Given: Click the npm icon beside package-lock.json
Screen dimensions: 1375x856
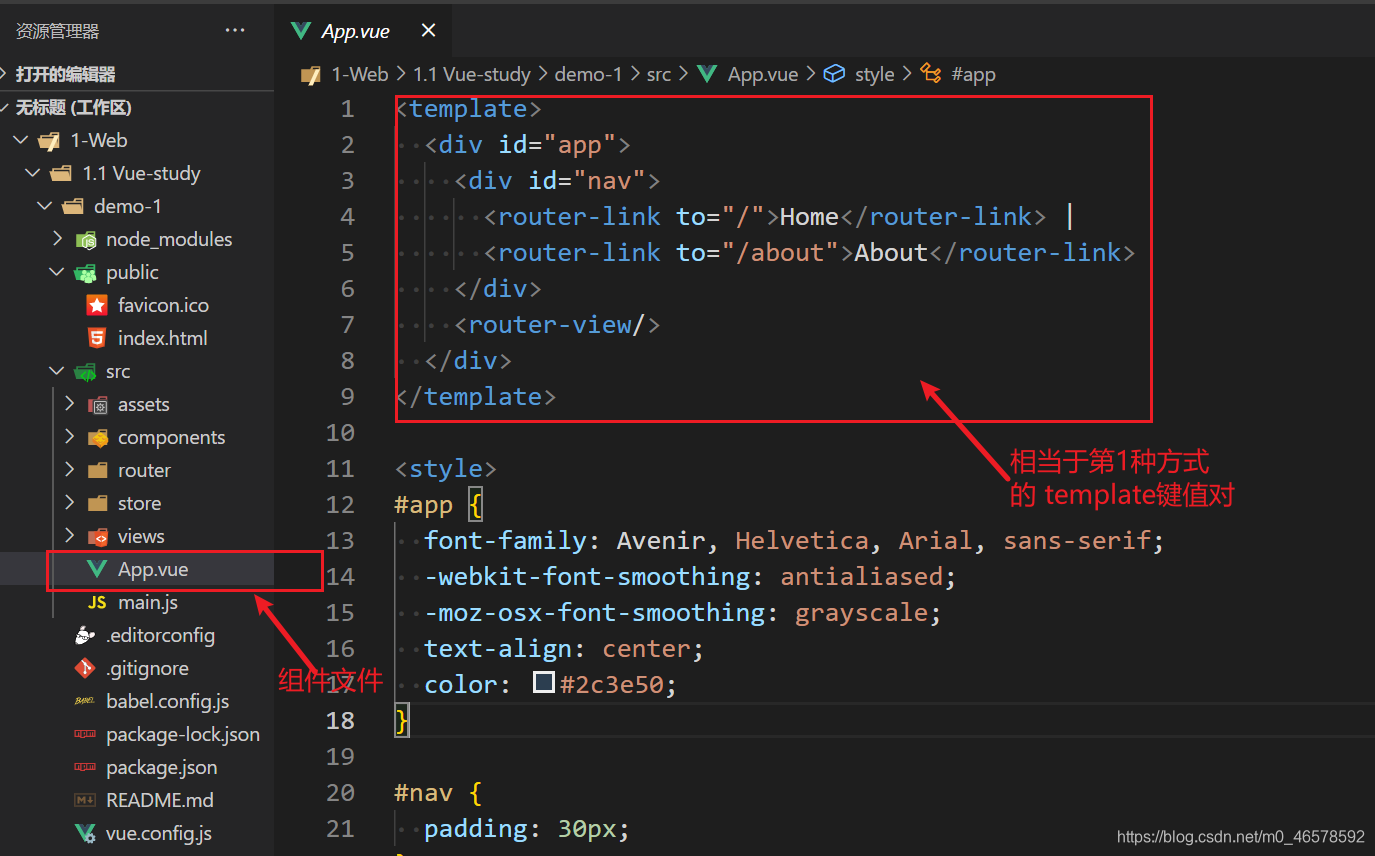Looking at the screenshot, I should [x=85, y=734].
